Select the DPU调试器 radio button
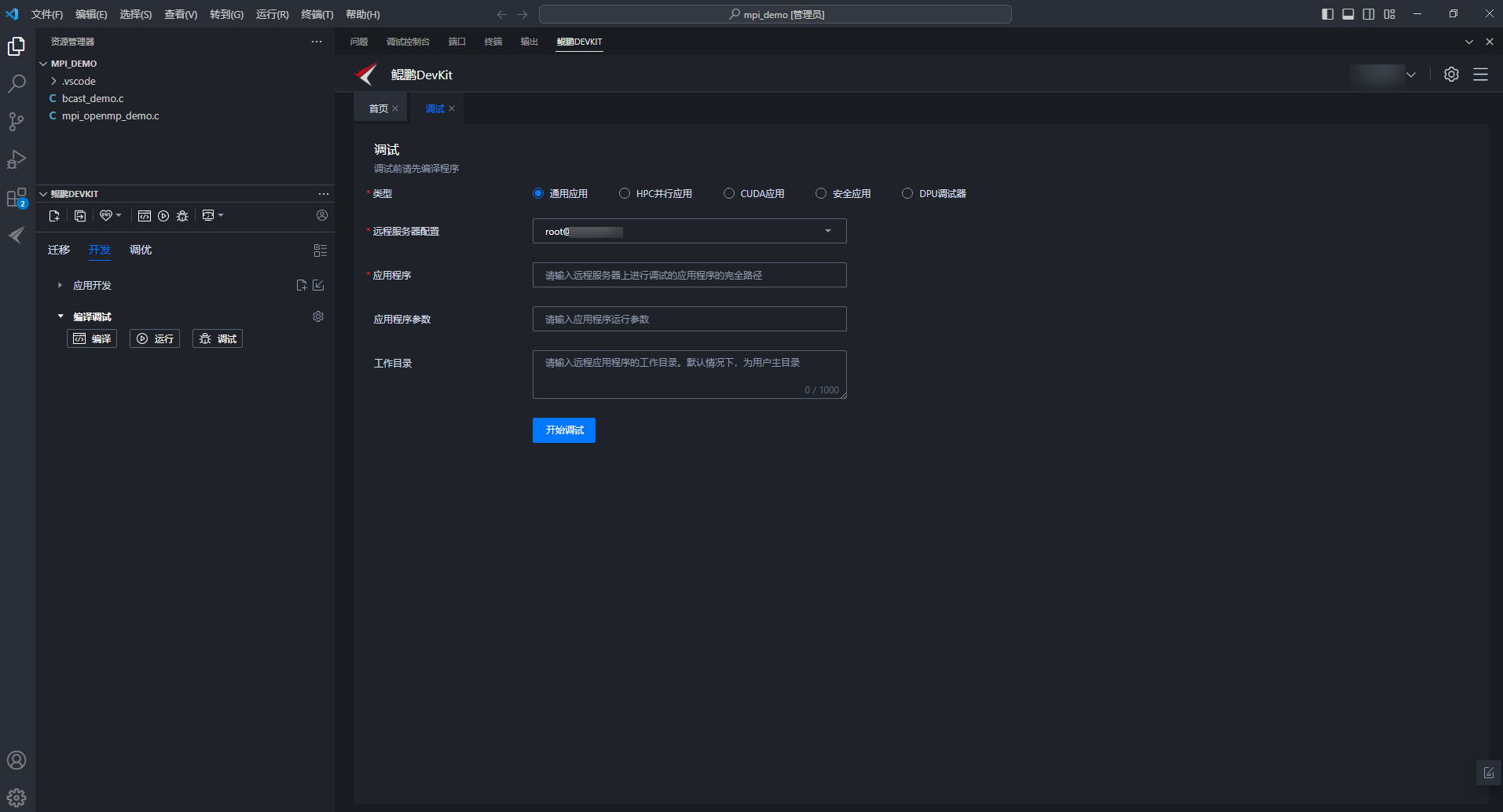 coord(907,193)
